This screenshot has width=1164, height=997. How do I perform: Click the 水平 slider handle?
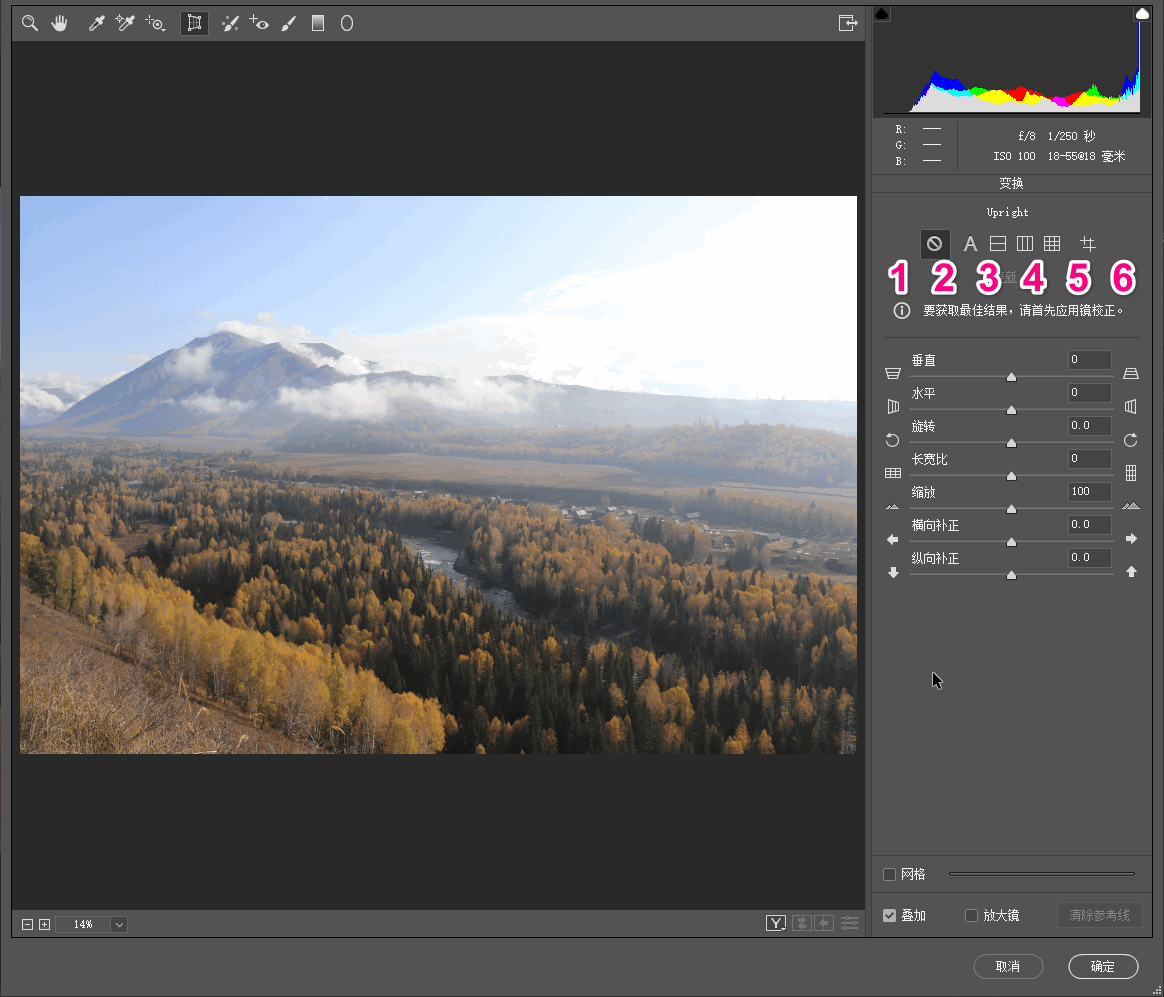pos(1011,410)
